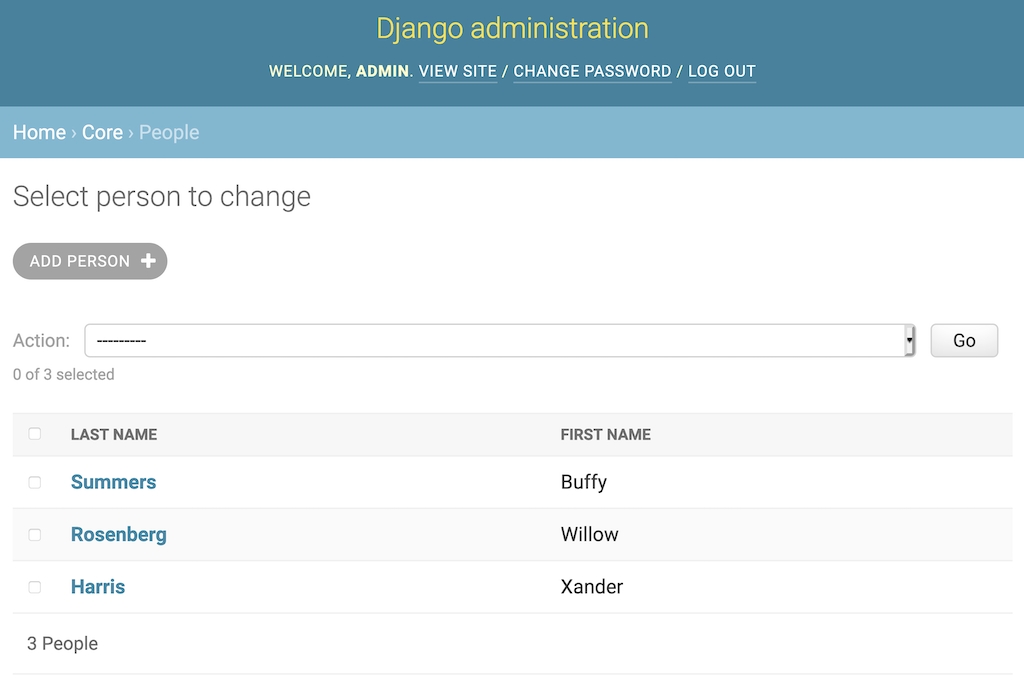Viewport: 1024px width, 698px height.
Task: Click the Django administration title
Action: pos(512,28)
